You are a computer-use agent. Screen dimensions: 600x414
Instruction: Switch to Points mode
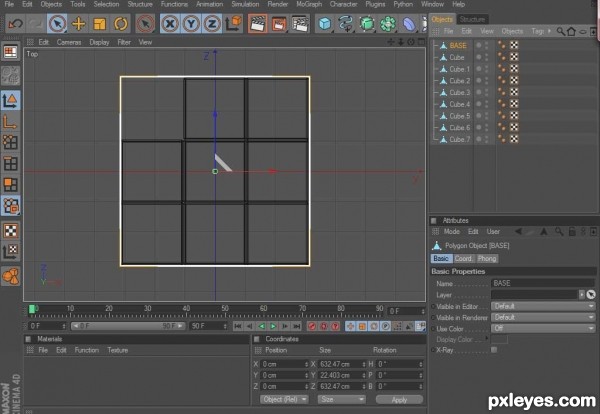[x=10, y=142]
